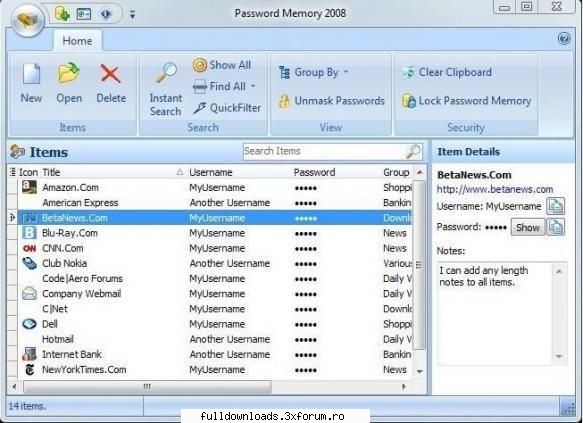Click inside the Notes text box

coord(495,314)
